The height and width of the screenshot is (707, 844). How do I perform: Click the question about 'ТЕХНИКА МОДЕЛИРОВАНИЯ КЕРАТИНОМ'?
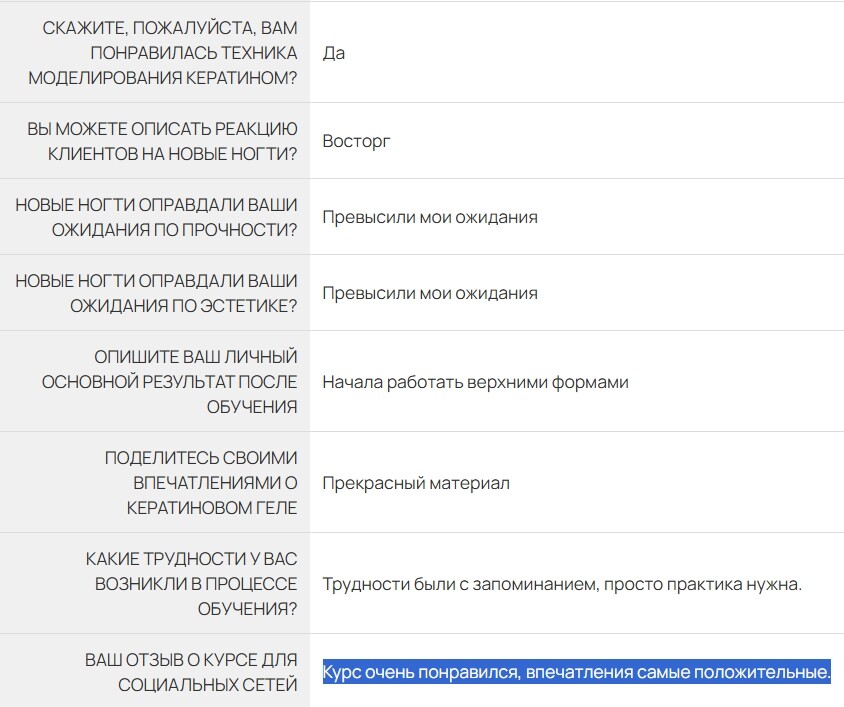[163, 53]
